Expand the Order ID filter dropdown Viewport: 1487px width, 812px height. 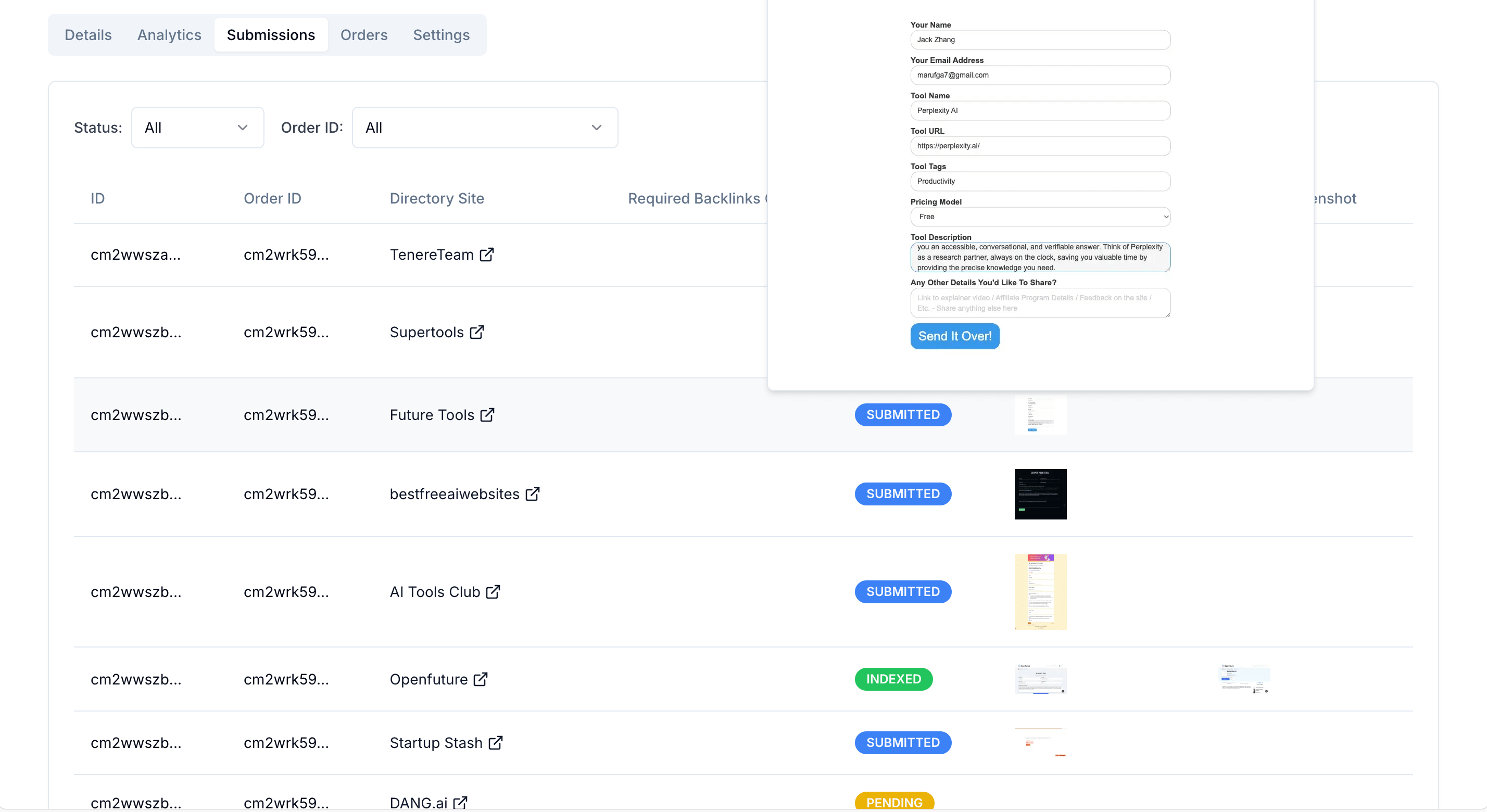coord(485,127)
